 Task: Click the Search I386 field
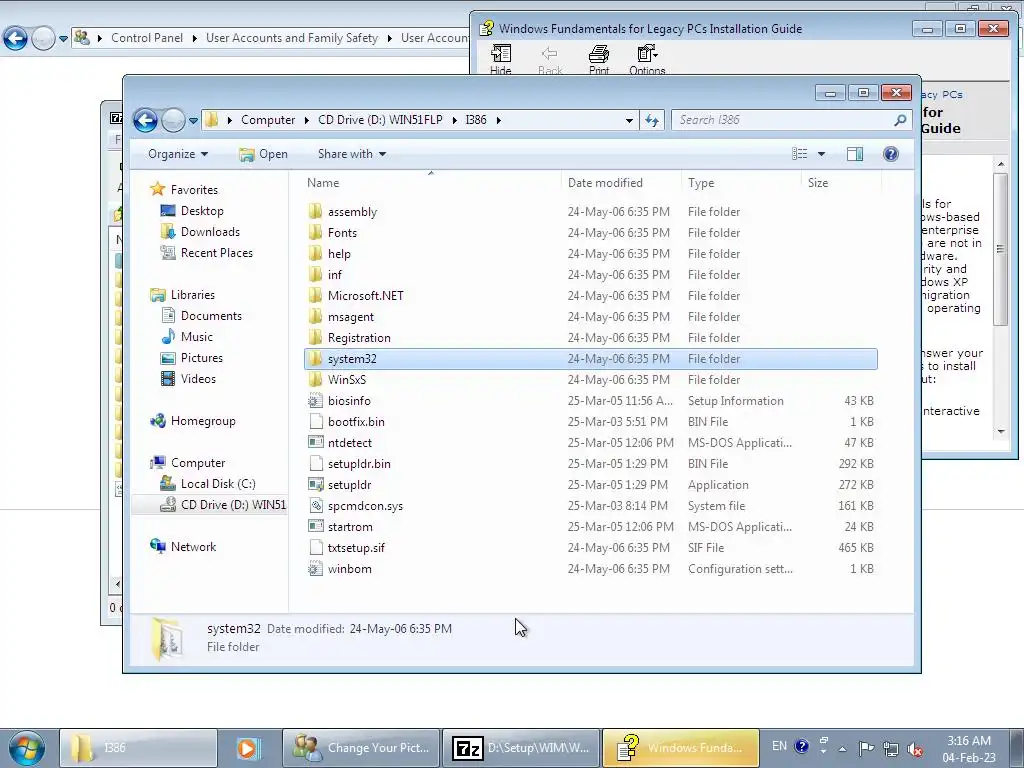pos(791,120)
